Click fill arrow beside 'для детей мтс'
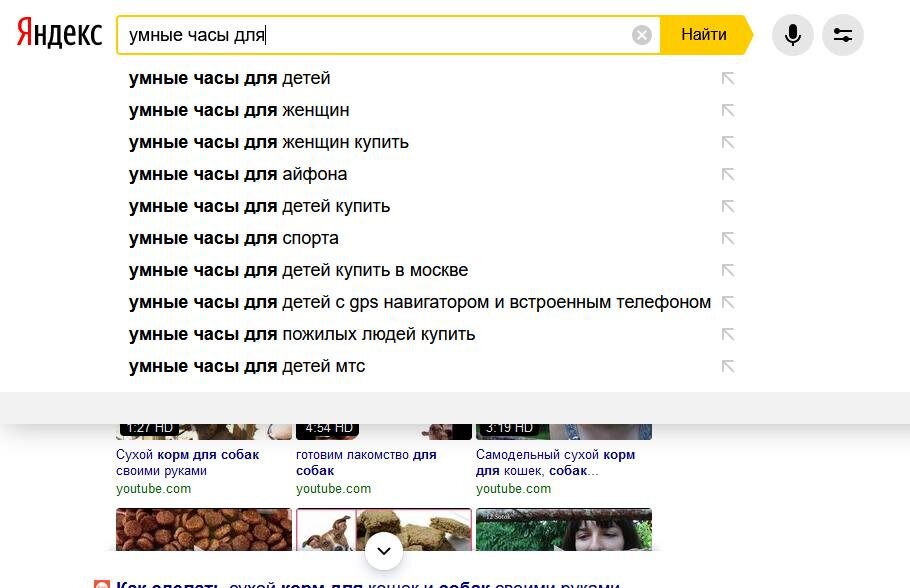This screenshot has height=588, width=910. coord(728,366)
